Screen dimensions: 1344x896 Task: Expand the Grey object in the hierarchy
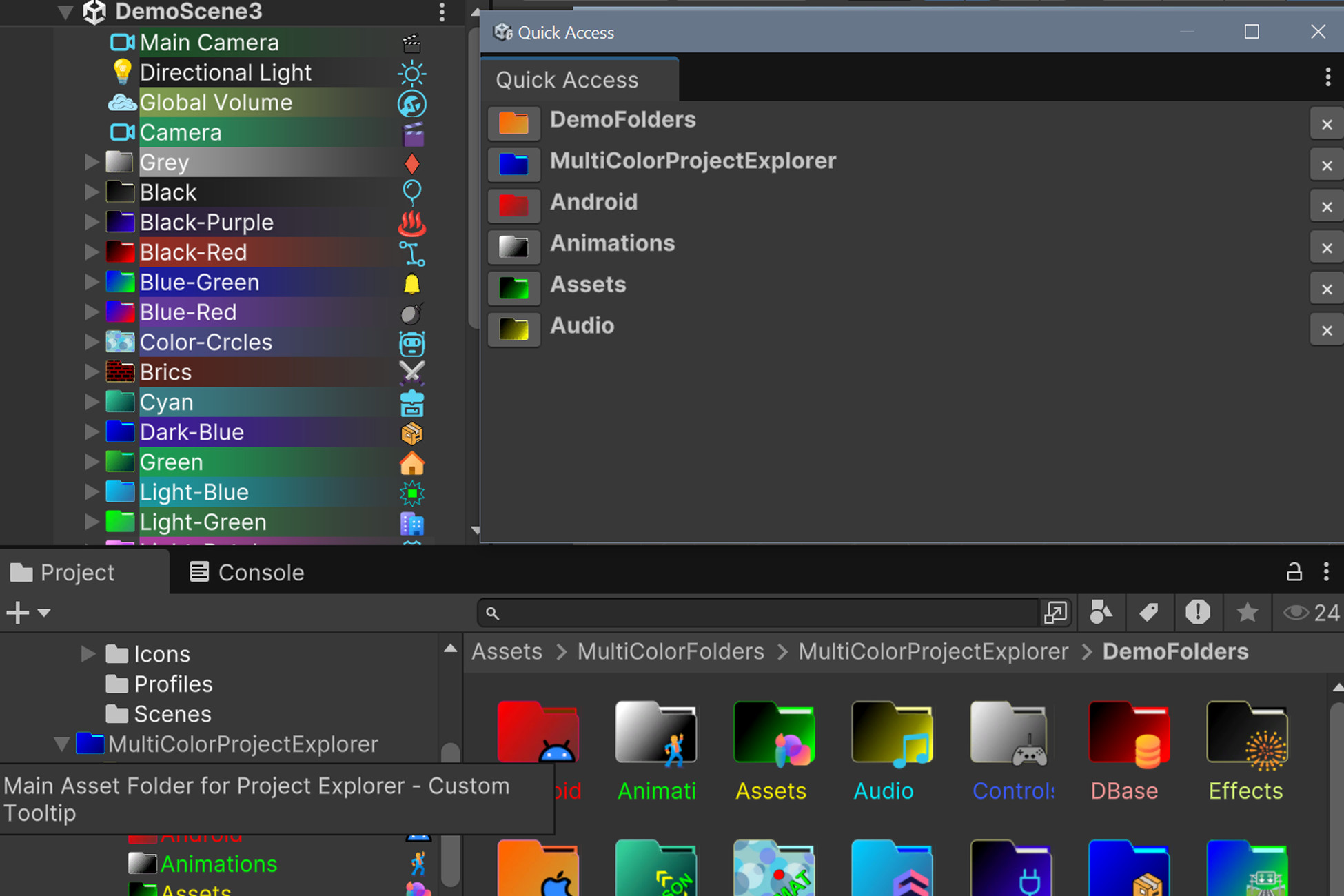[92, 162]
